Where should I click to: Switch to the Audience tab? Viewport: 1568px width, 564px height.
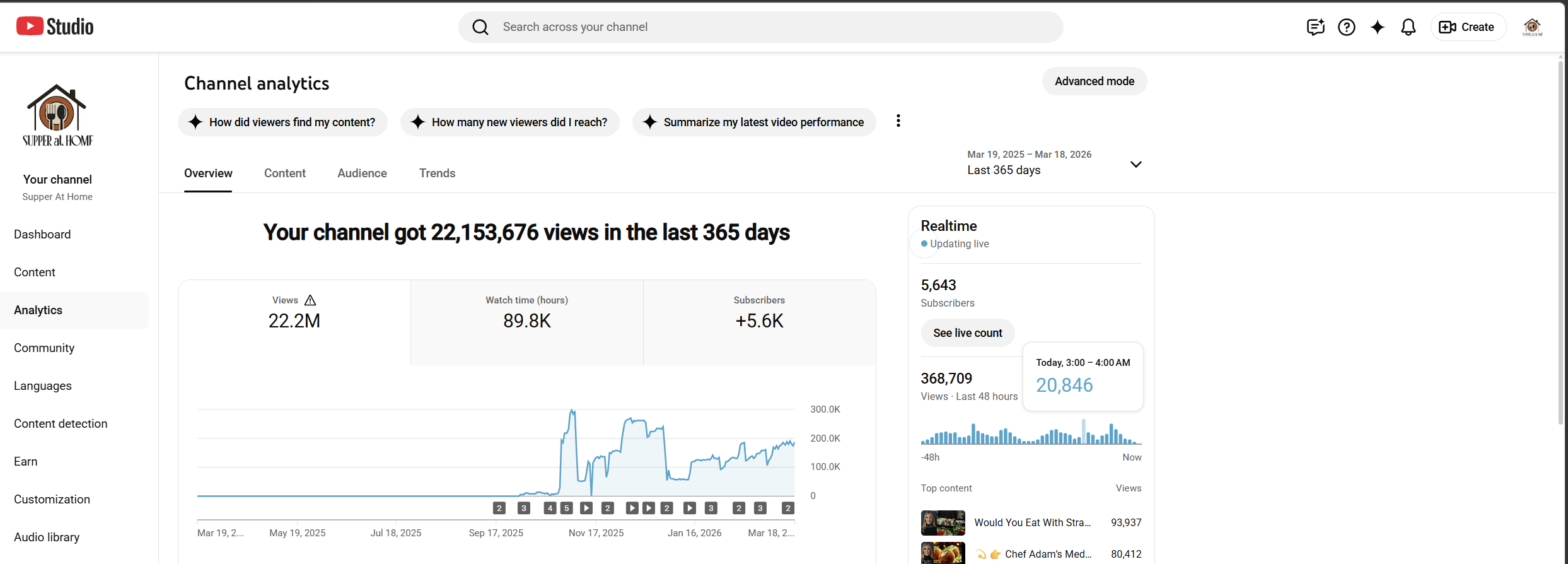(x=362, y=173)
